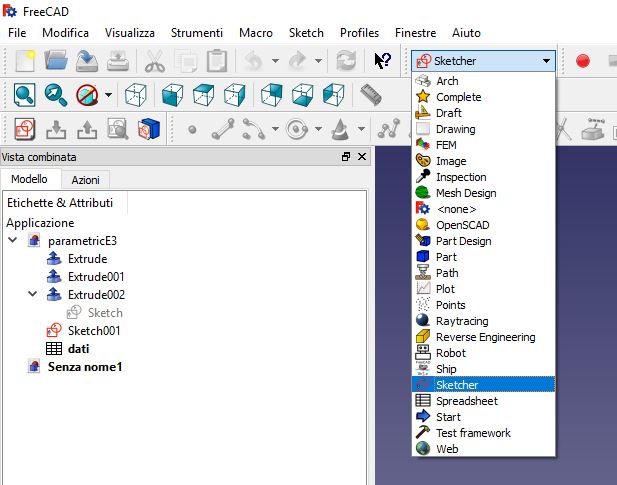The image size is (617, 485).
Task: Select the Arch workbench entry
Action: pos(483,81)
